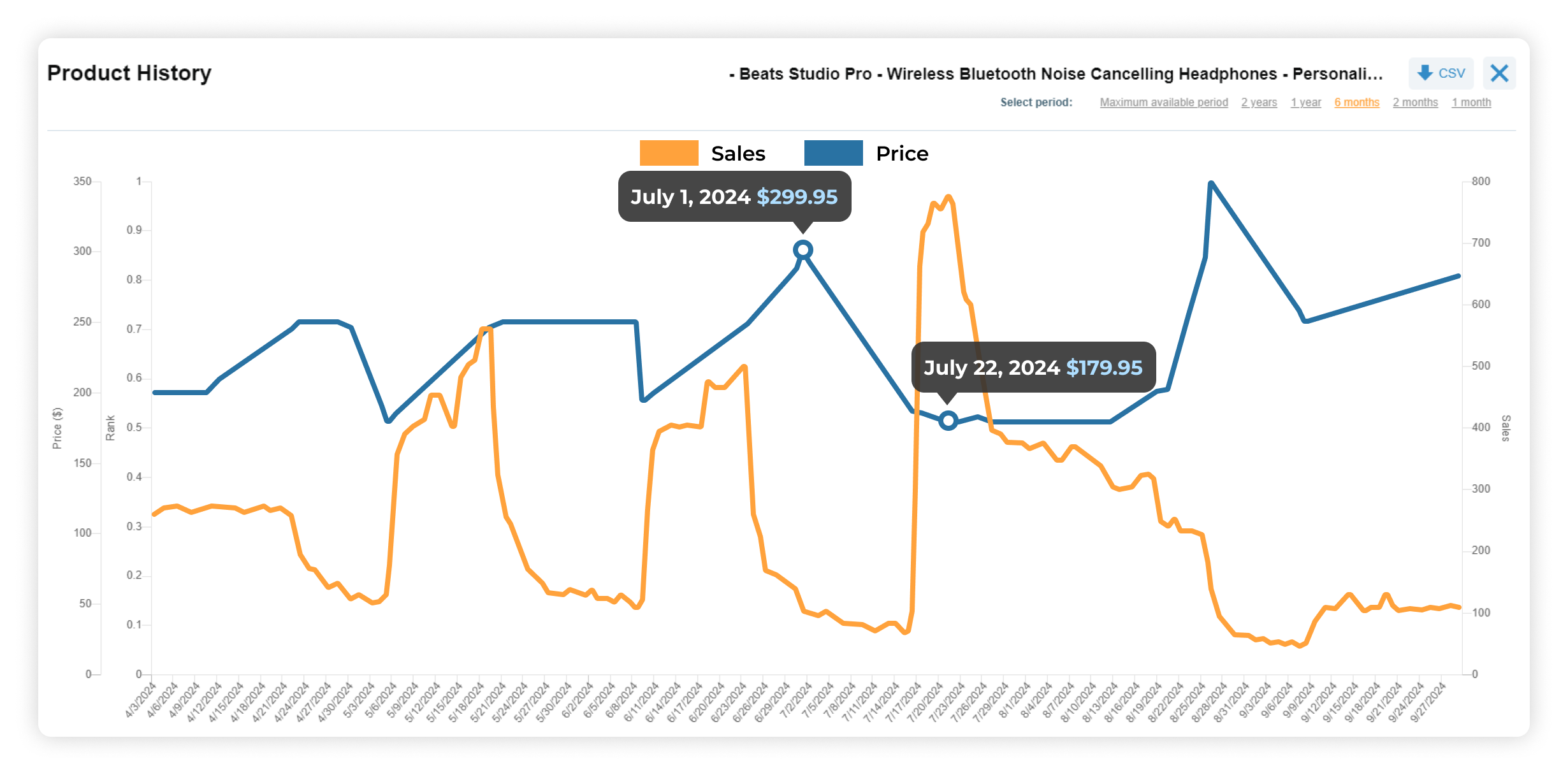Click the July 1 price marker circle

click(x=802, y=250)
